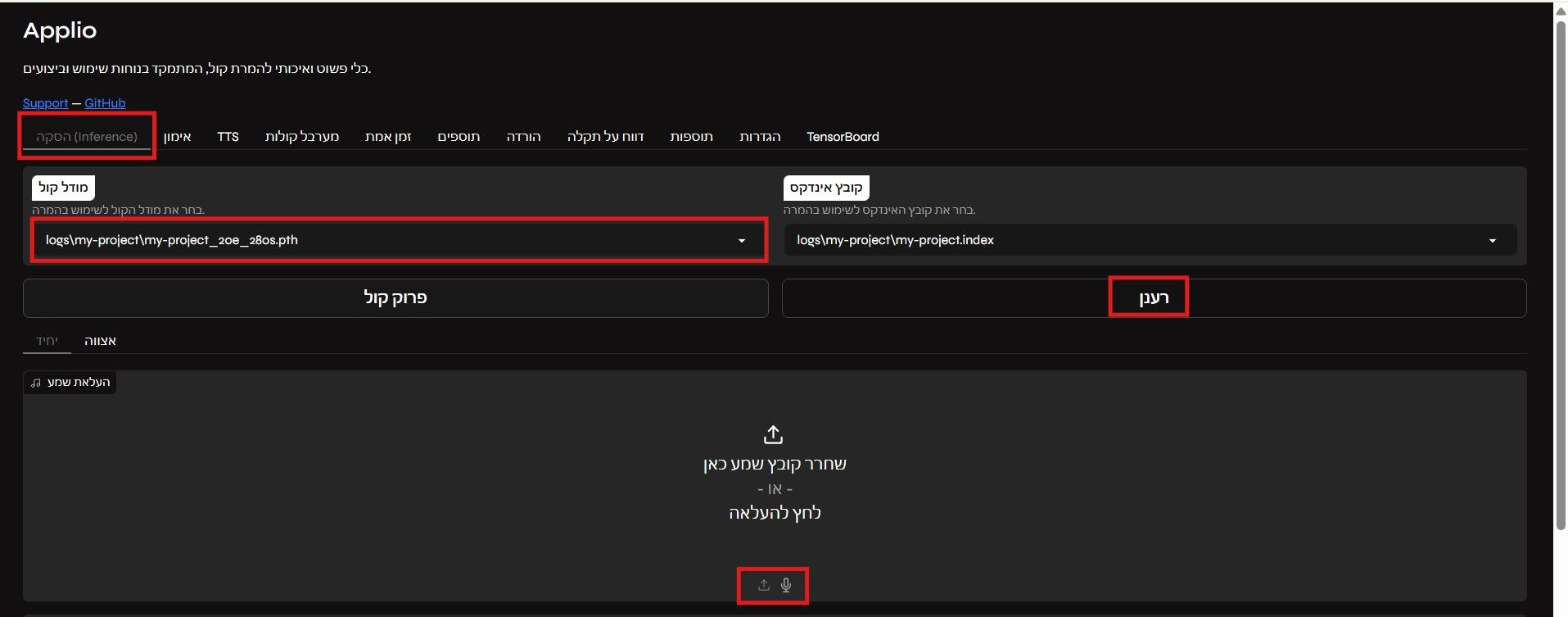Viewport: 1568px width, 617px height.
Task: Expand the index file dropdown showing my-project.index
Action: [1150, 240]
